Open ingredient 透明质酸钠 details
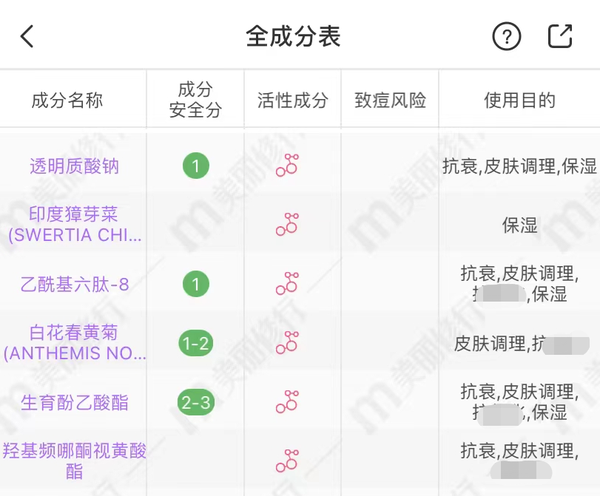 pos(75,166)
